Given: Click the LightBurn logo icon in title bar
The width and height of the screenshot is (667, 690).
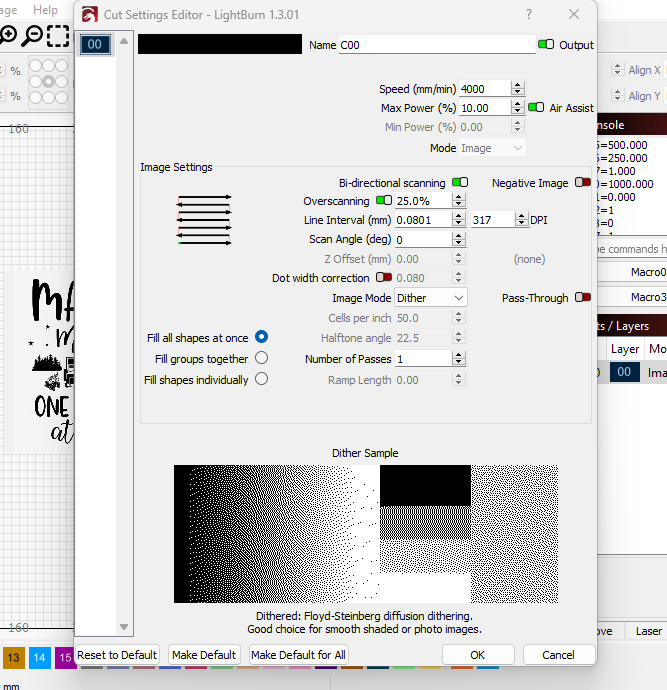Looking at the screenshot, I should tap(90, 15).
